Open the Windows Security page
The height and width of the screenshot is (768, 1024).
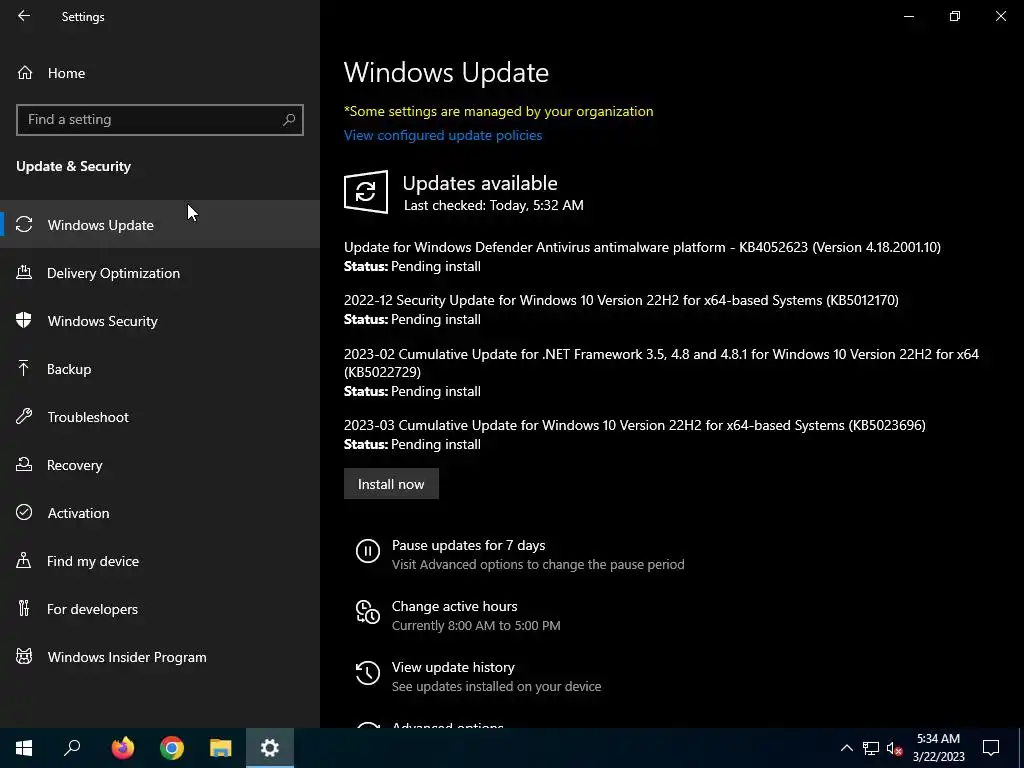160,321
